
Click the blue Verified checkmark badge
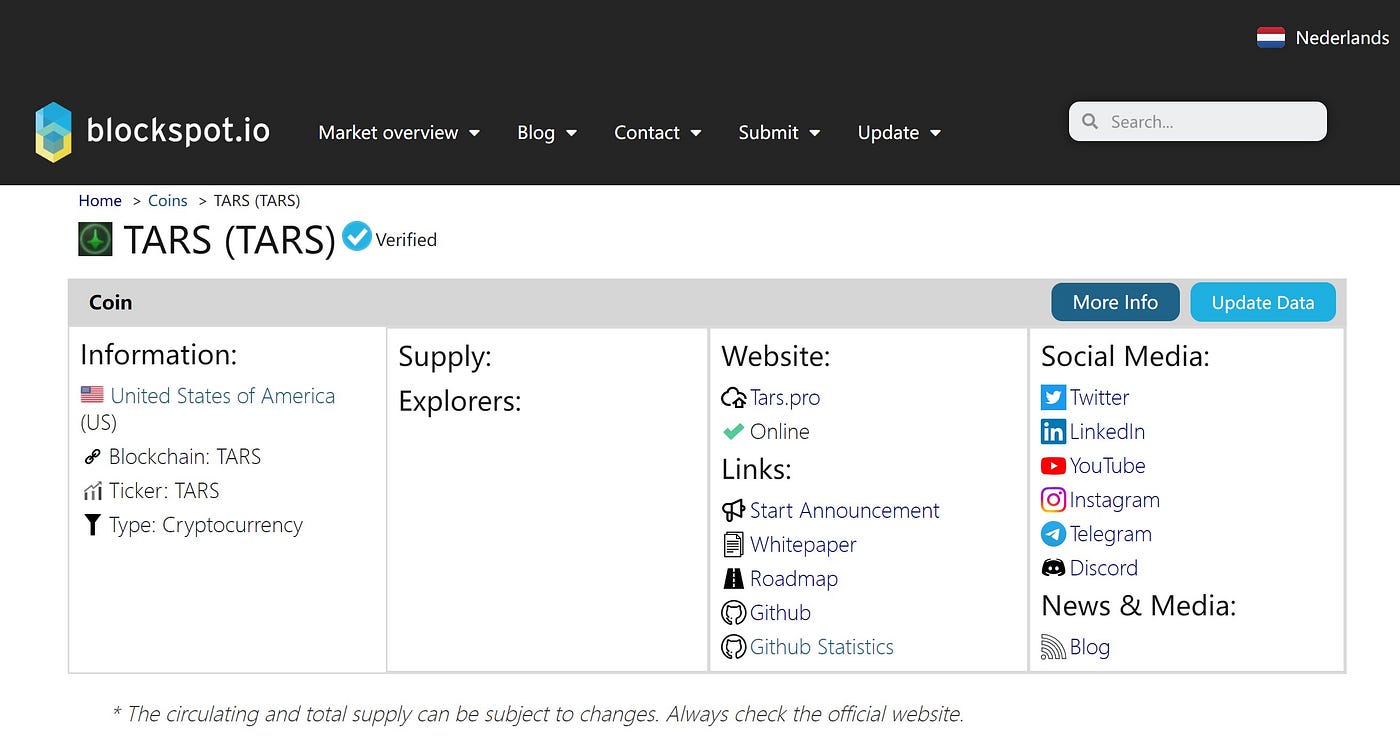[x=357, y=236]
